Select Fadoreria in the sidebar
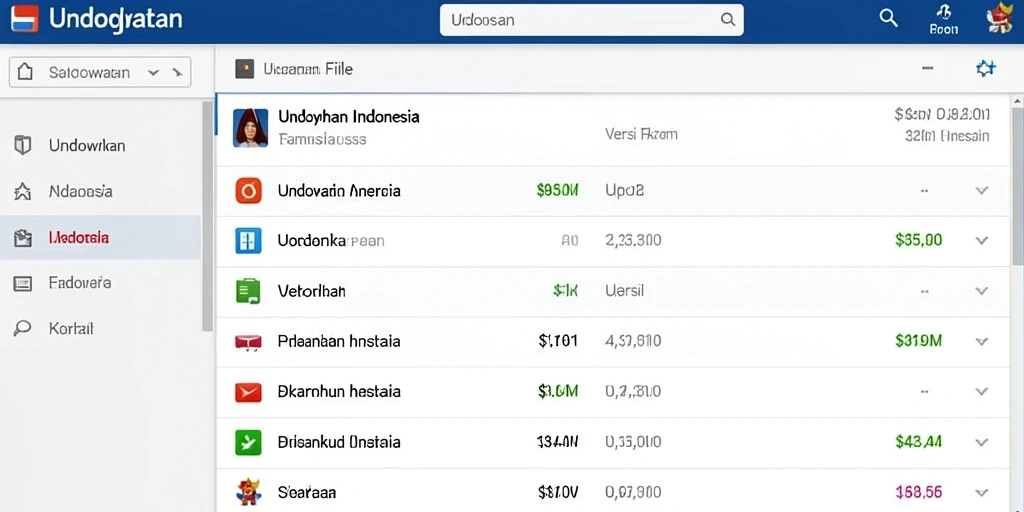Image resolution: width=1024 pixels, height=512 pixels. (101, 283)
